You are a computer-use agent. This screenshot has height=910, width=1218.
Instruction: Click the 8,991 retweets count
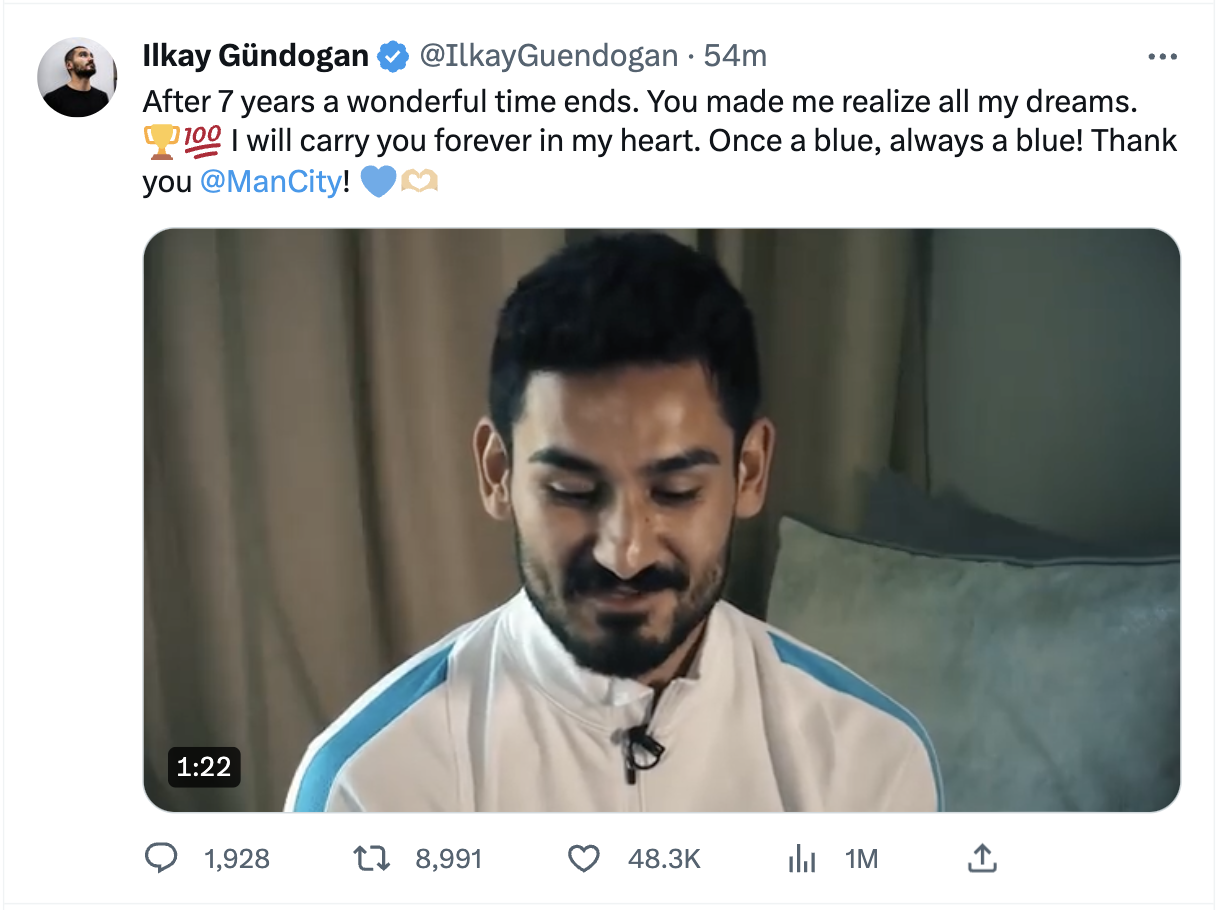tap(449, 858)
